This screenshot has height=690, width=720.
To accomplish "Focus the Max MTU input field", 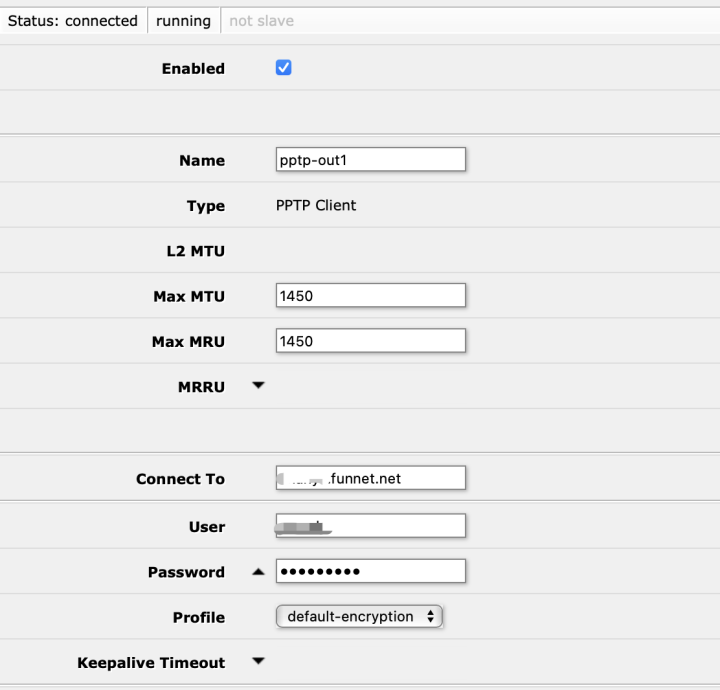I will tap(370, 295).
